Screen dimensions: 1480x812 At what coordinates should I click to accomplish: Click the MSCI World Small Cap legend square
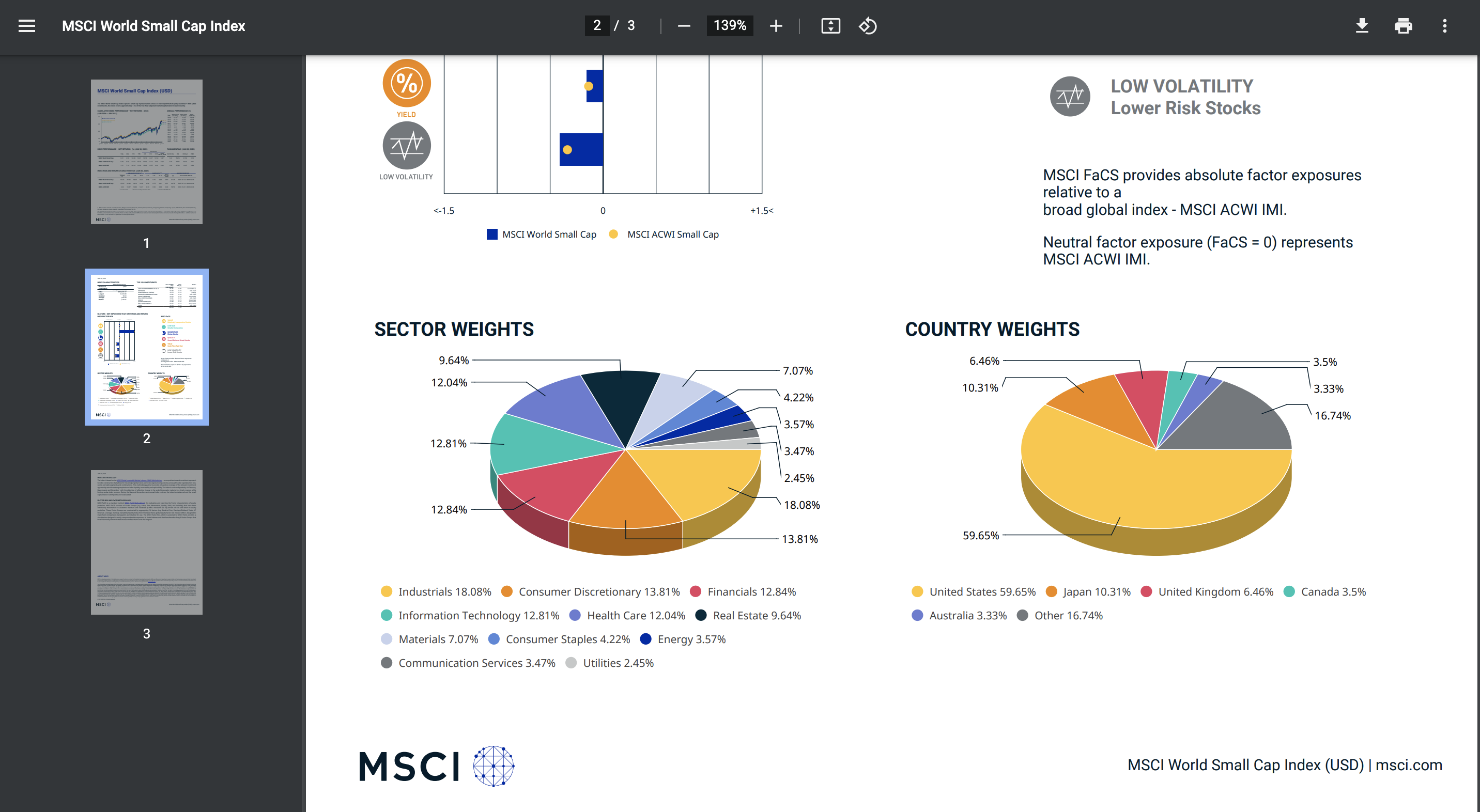tap(492, 235)
